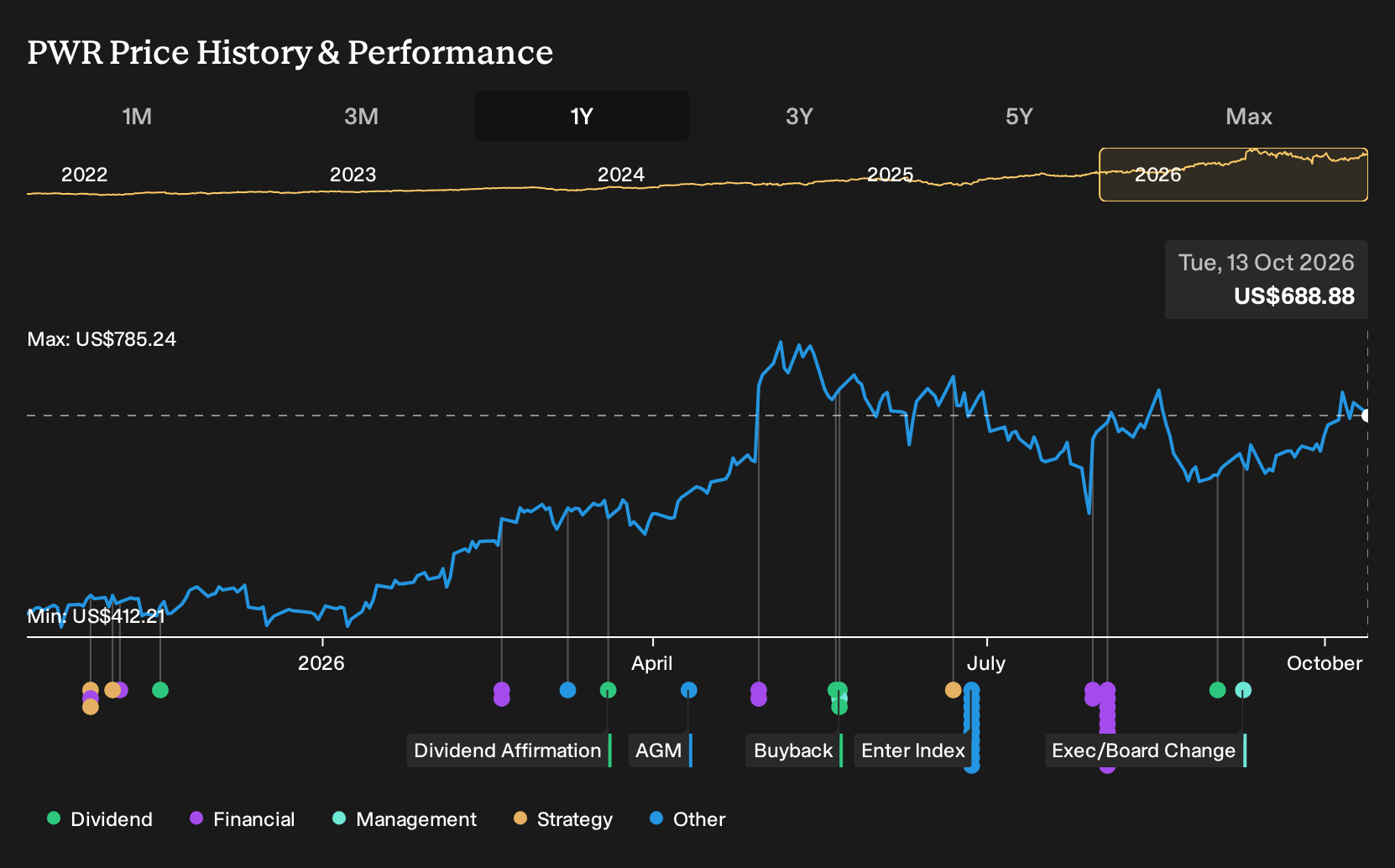
Task: Click the blue dot left of Dividend Affirmation marker
Action: (567, 690)
